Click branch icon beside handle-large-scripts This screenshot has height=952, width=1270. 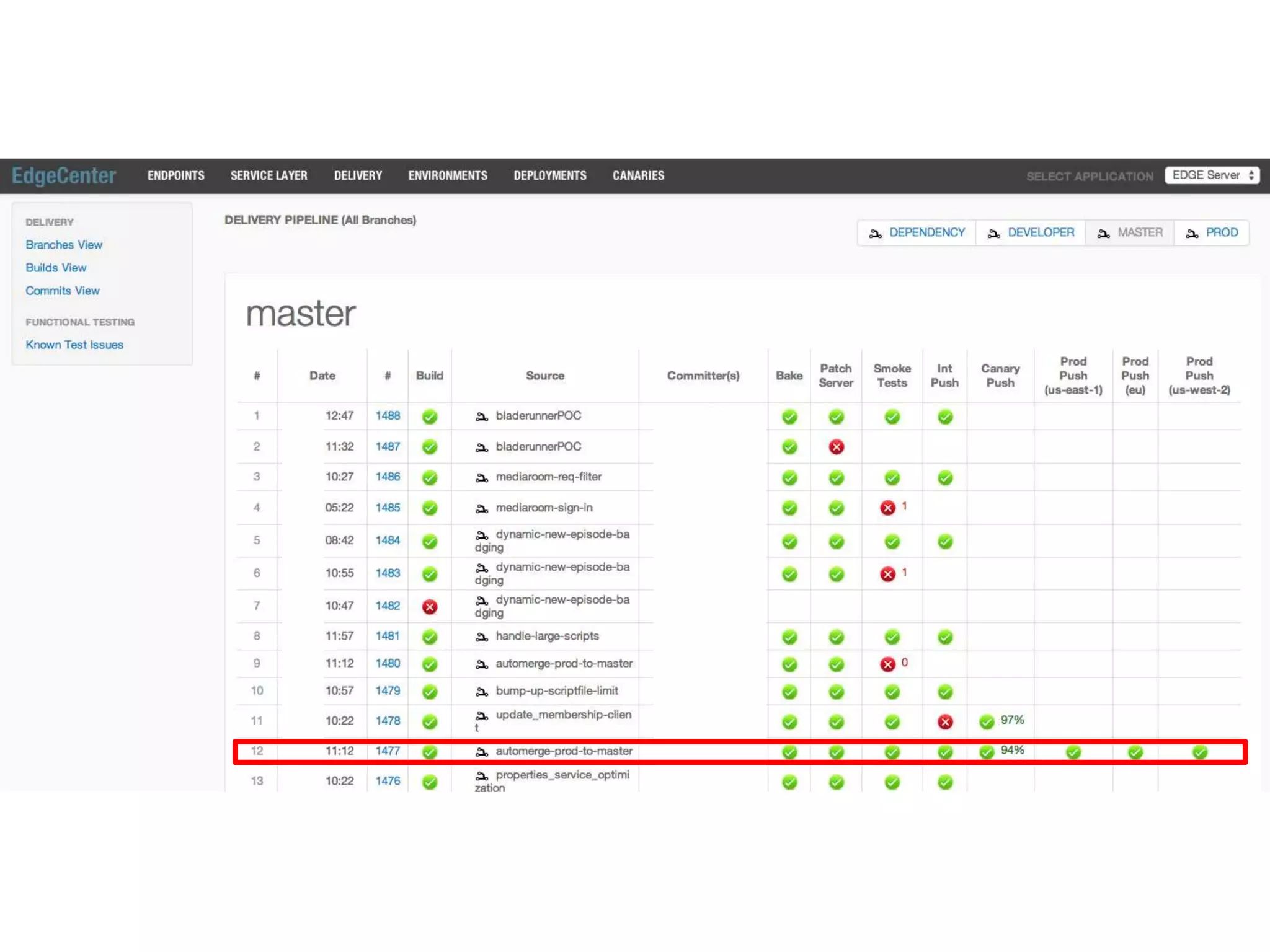coord(481,637)
